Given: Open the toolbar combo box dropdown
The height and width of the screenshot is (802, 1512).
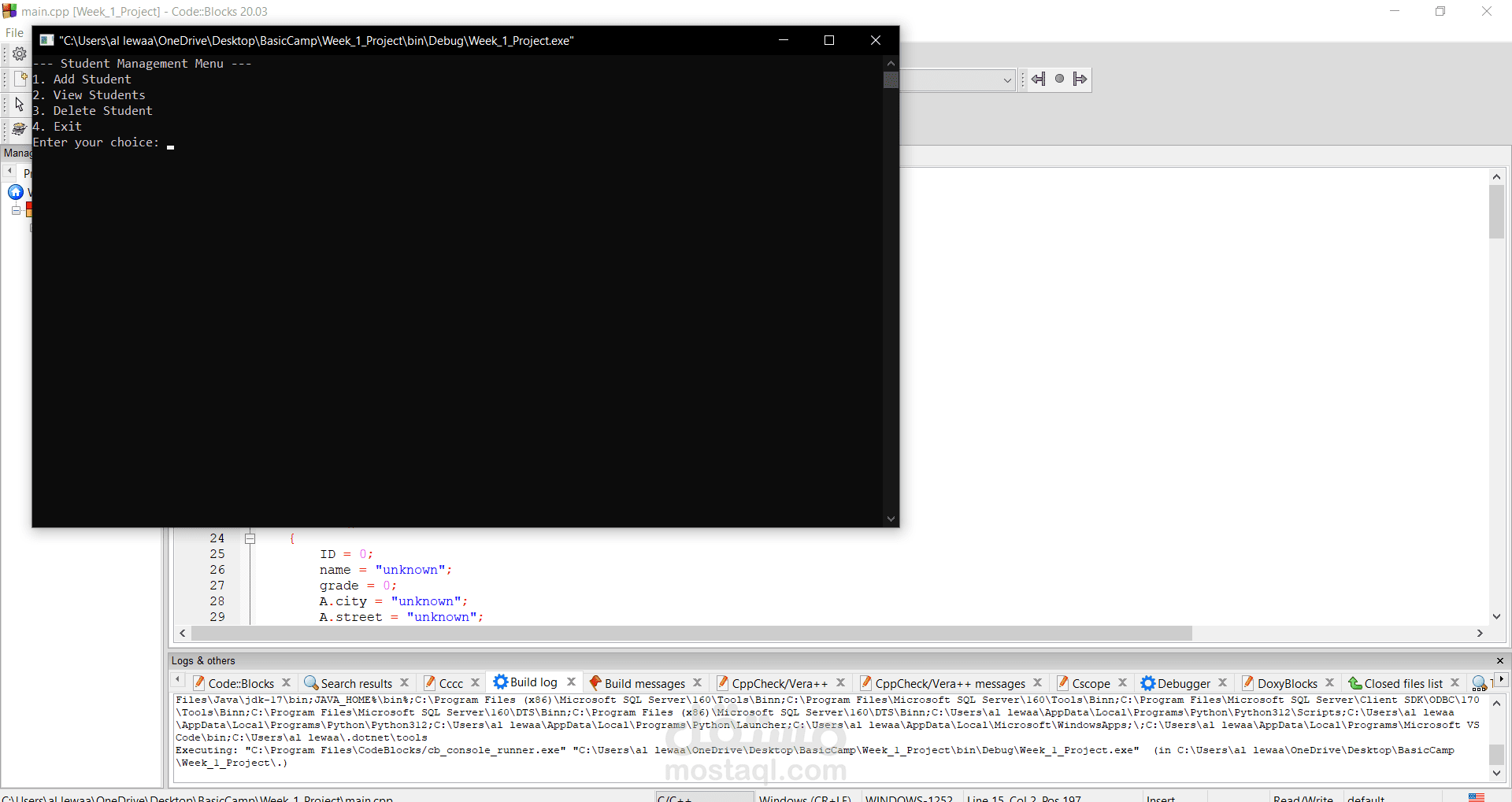Looking at the screenshot, I should click(x=1006, y=79).
